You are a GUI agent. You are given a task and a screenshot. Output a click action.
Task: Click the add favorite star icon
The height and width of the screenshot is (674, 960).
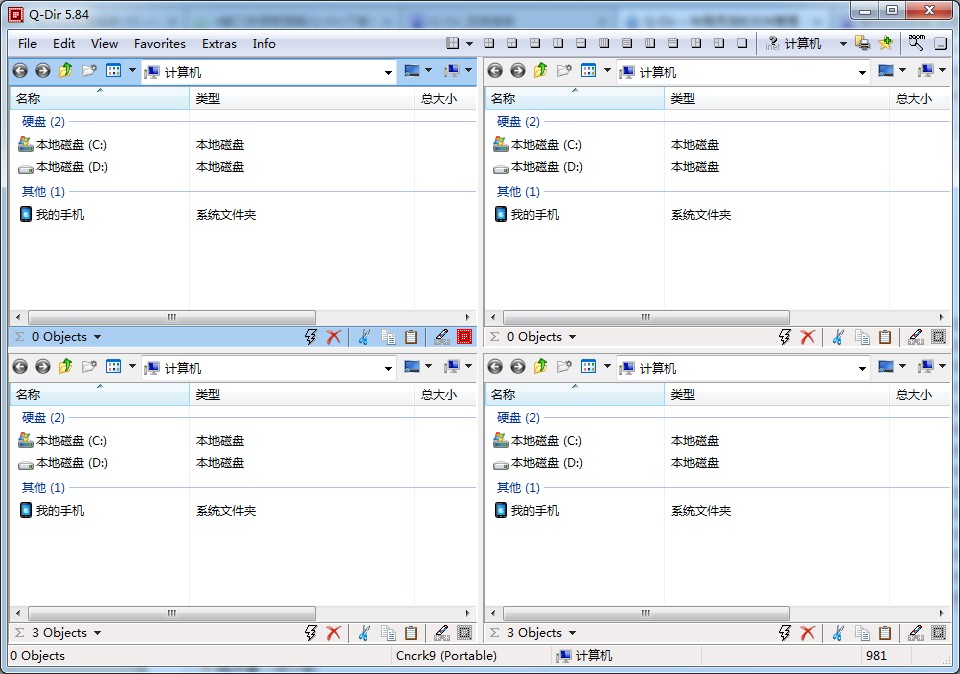[885, 43]
